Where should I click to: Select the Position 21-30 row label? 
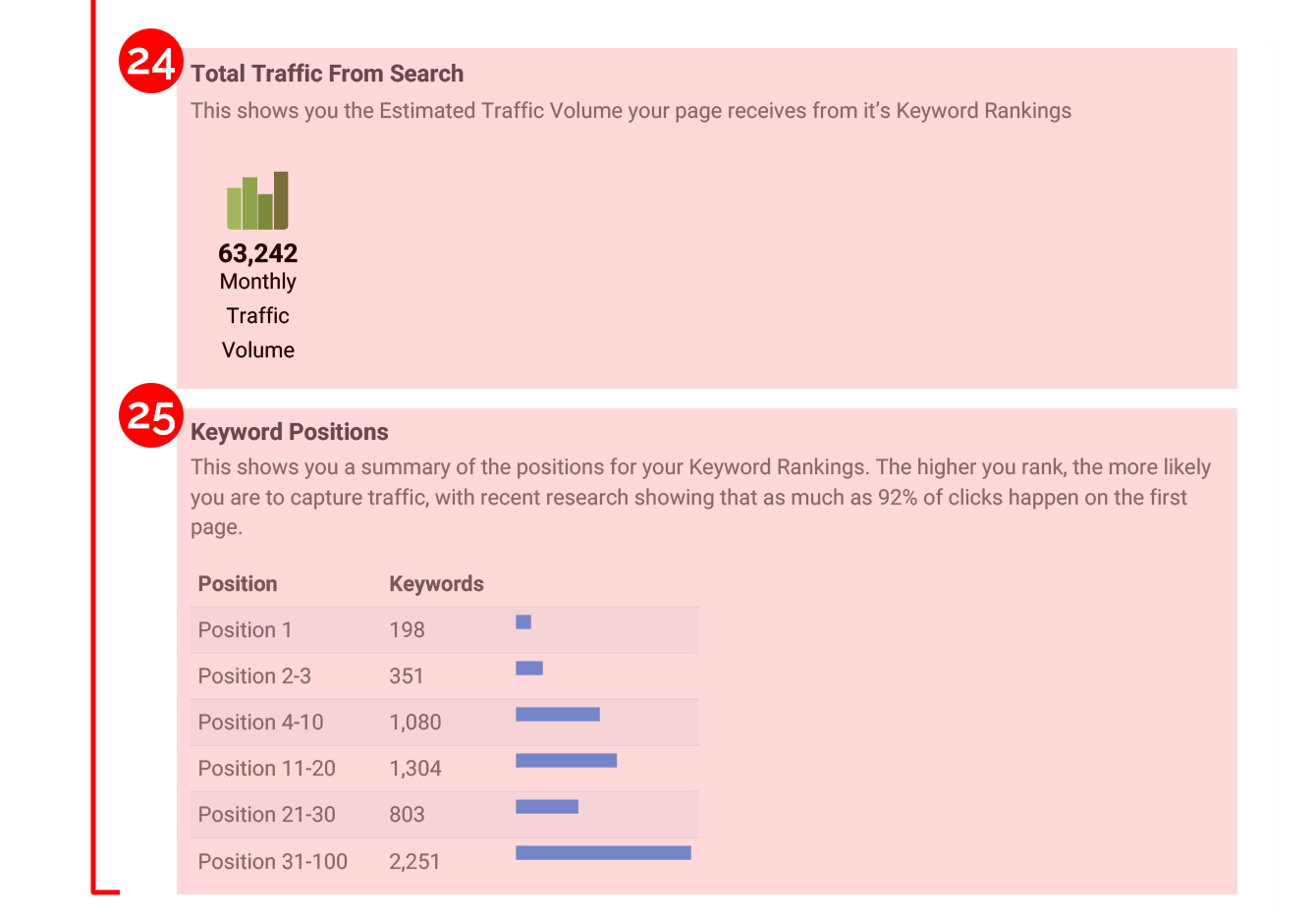click(267, 815)
